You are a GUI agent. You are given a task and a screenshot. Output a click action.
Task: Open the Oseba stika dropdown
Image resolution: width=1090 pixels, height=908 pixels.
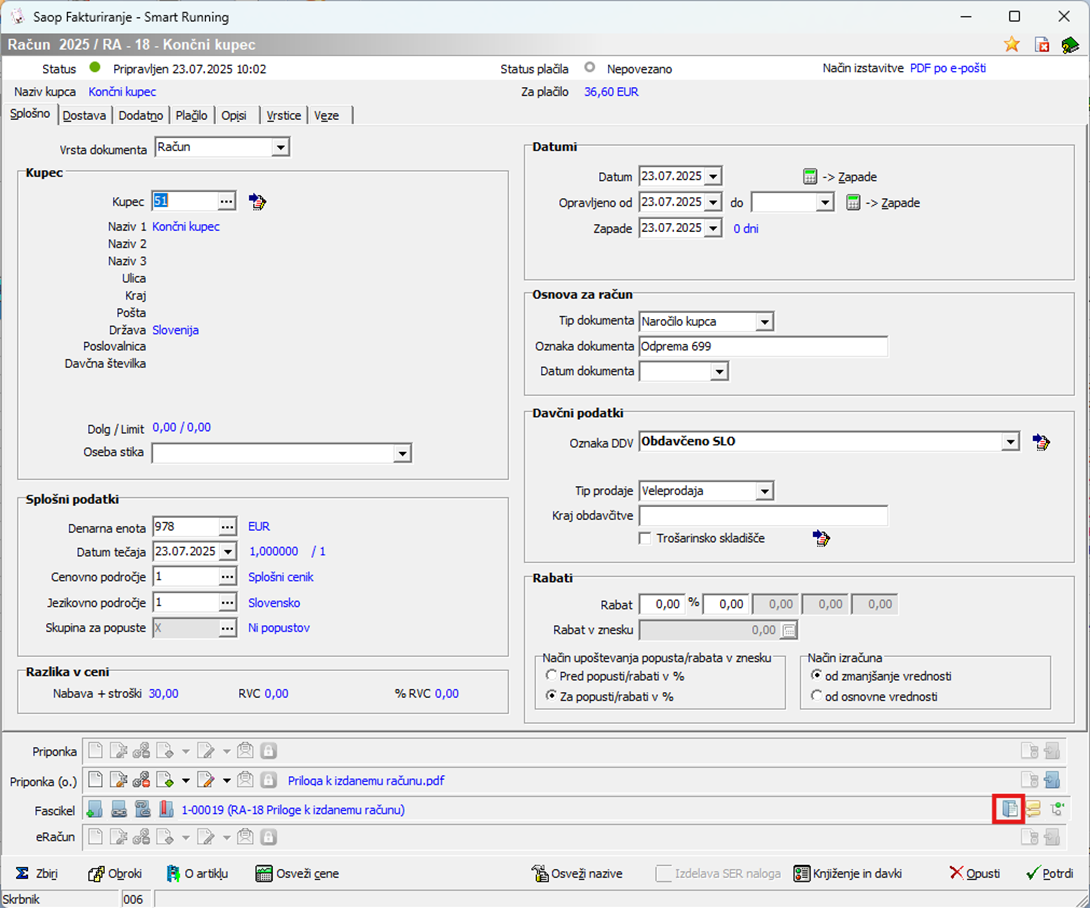pyautogui.click(x=401, y=453)
